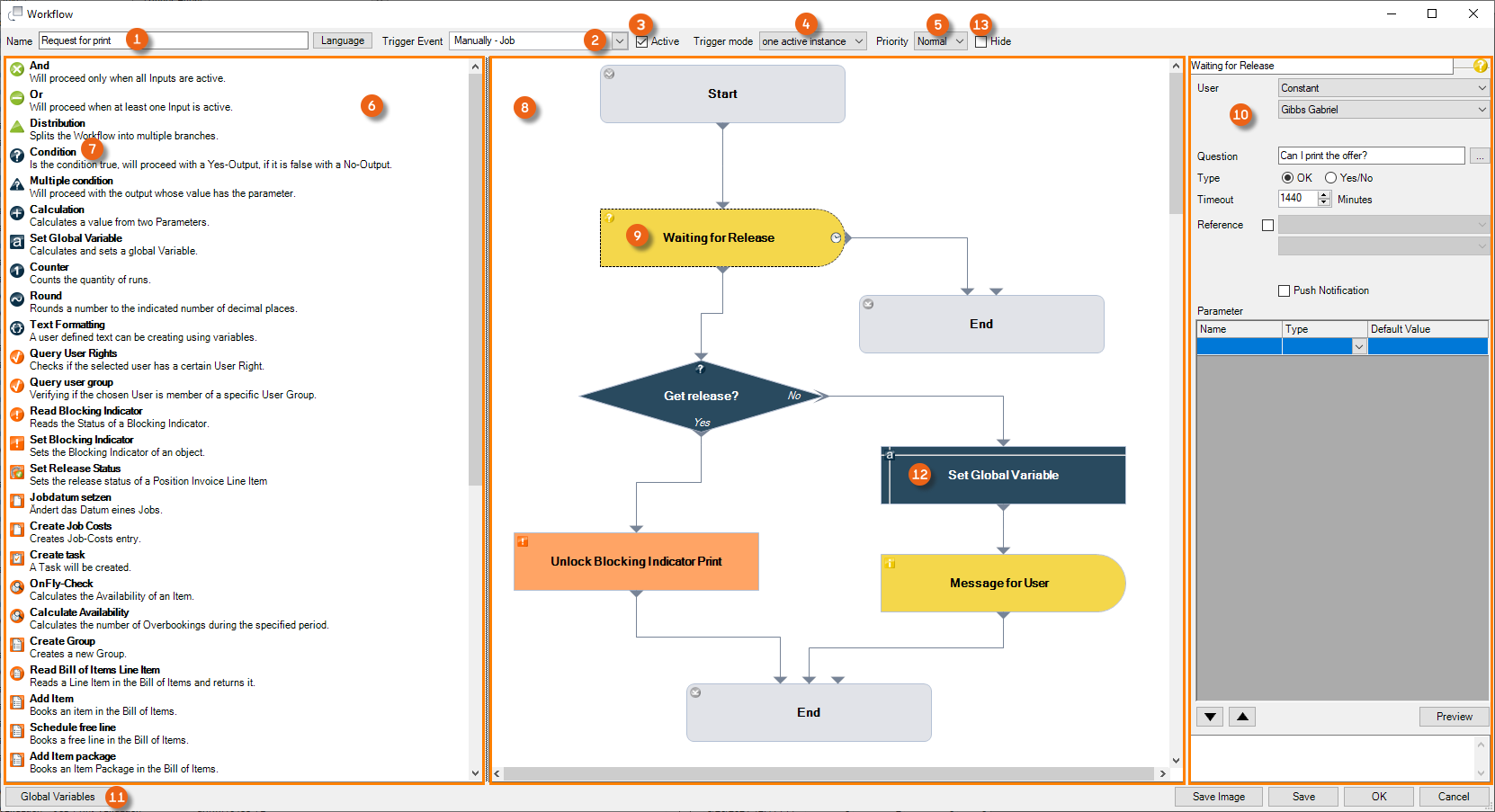Click the Global Variables button

point(58,797)
